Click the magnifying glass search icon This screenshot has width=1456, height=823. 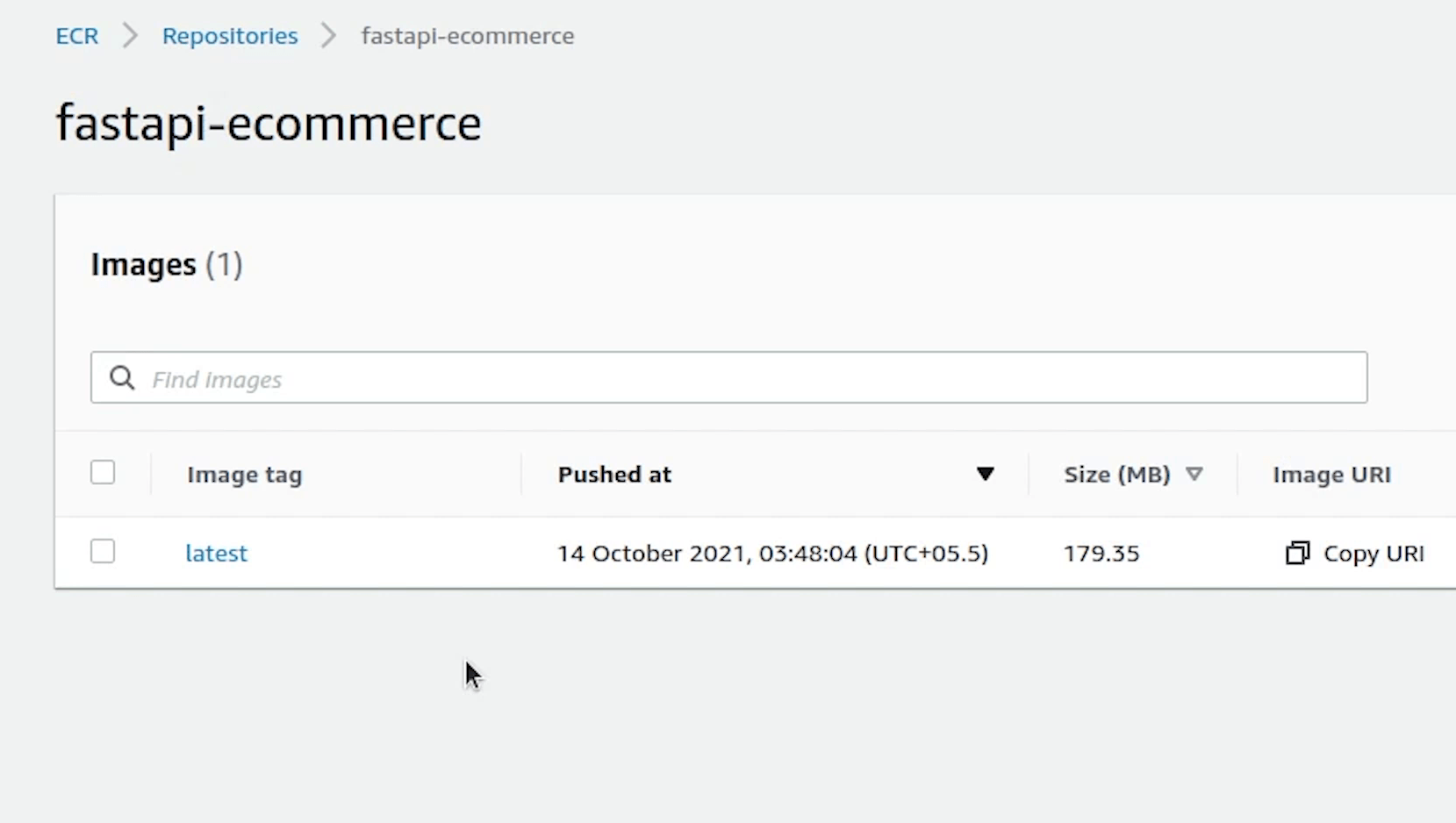122,378
